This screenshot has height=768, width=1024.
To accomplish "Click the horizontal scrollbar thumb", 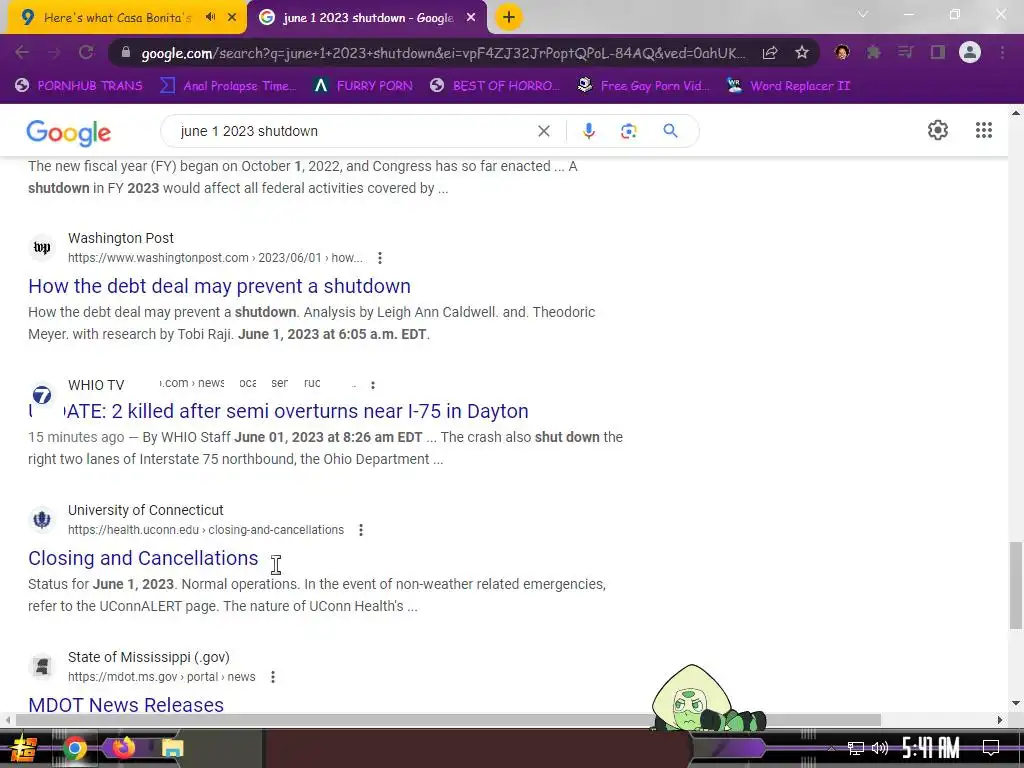I will coord(448,720).
